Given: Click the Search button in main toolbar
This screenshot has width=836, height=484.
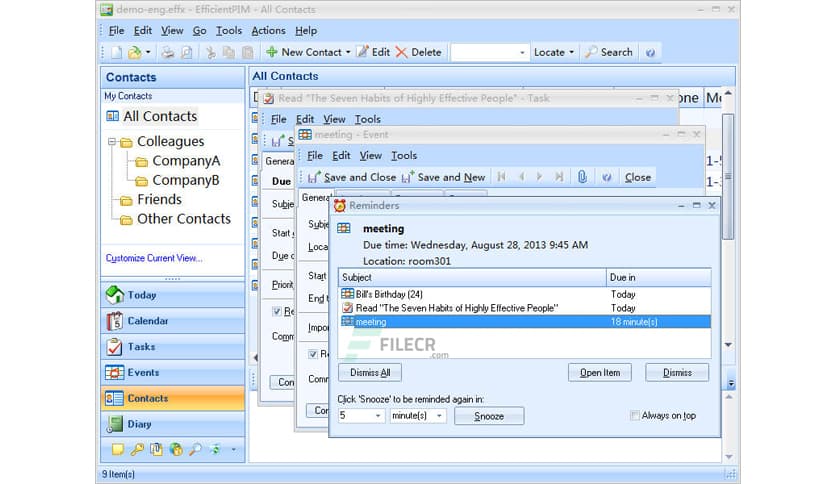Looking at the screenshot, I should [x=609, y=52].
